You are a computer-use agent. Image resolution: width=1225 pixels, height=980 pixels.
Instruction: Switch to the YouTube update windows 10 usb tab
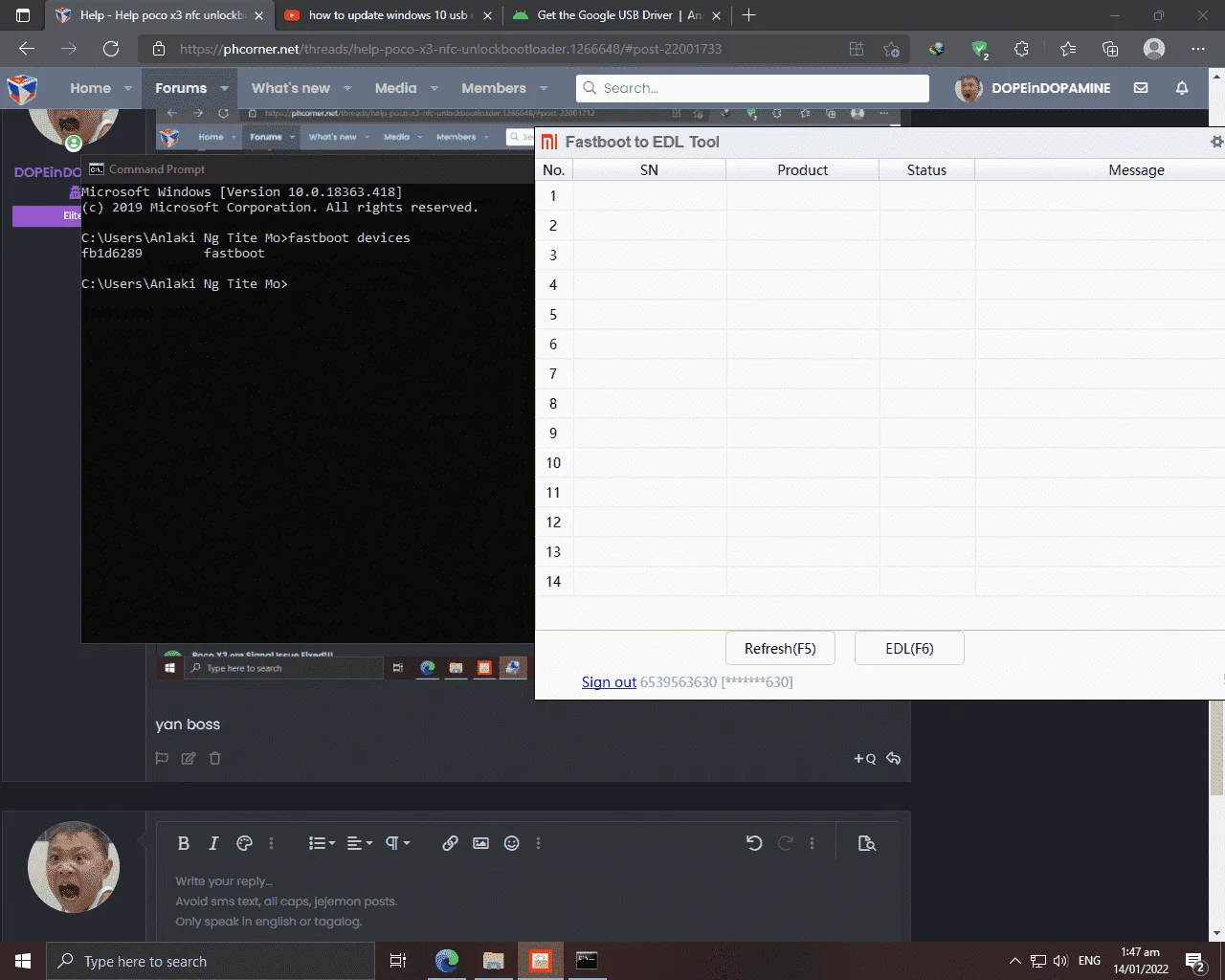click(387, 15)
